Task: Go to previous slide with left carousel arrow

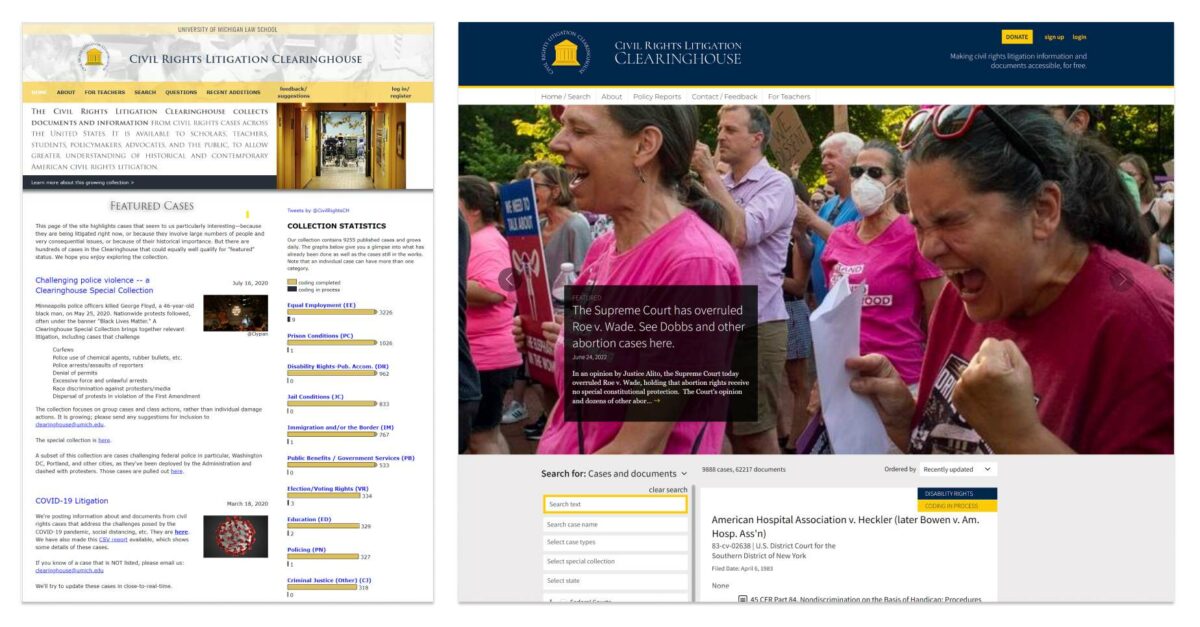Action: coord(508,279)
